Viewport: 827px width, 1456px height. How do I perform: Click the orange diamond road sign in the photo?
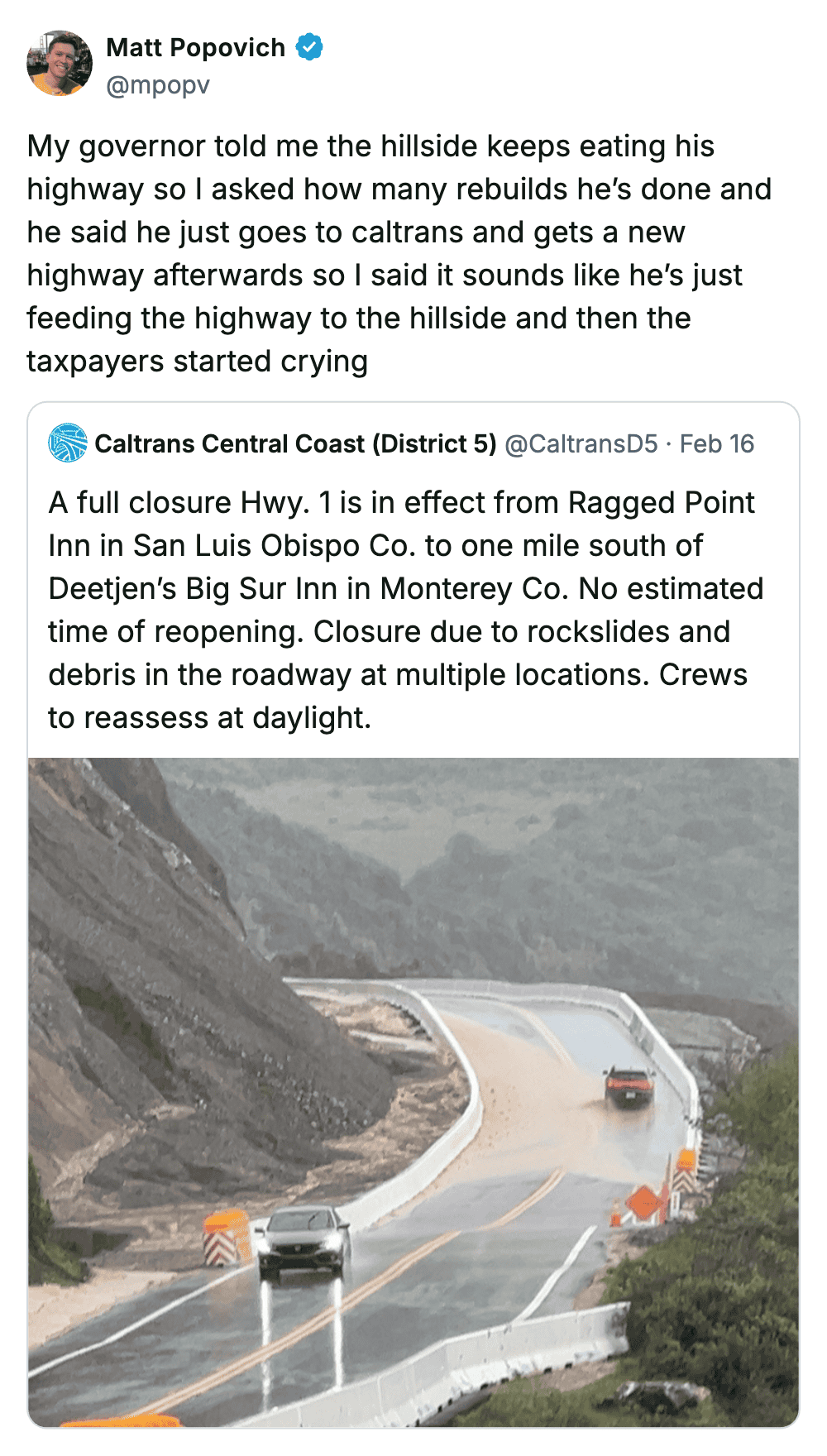pyautogui.click(x=643, y=1203)
